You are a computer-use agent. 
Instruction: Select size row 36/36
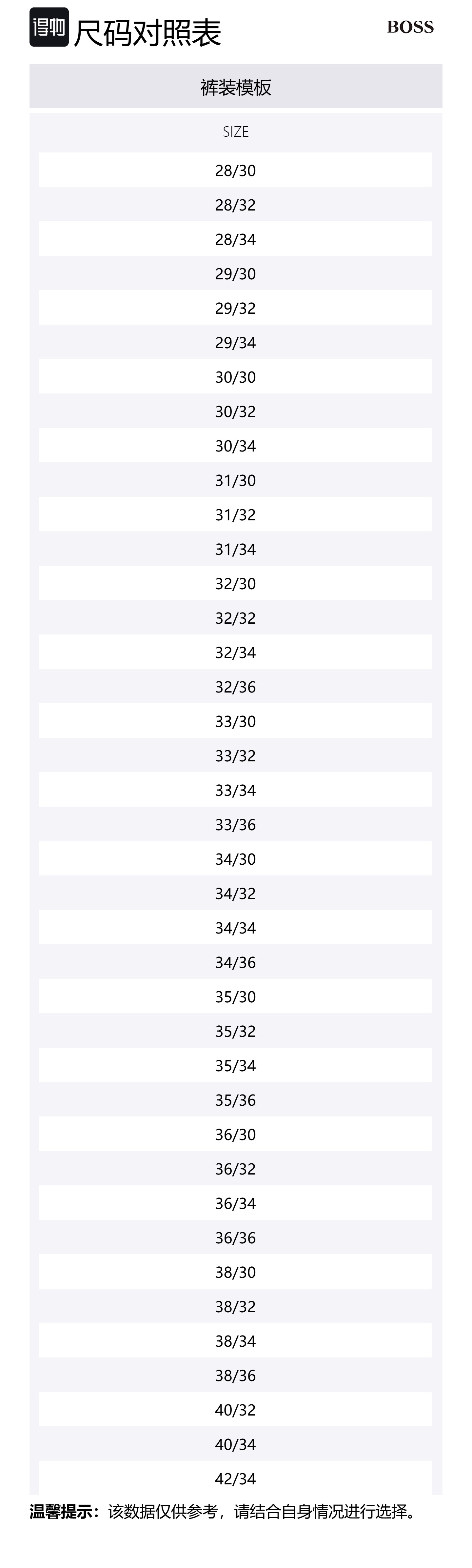pyautogui.click(x=235, y=1237)
